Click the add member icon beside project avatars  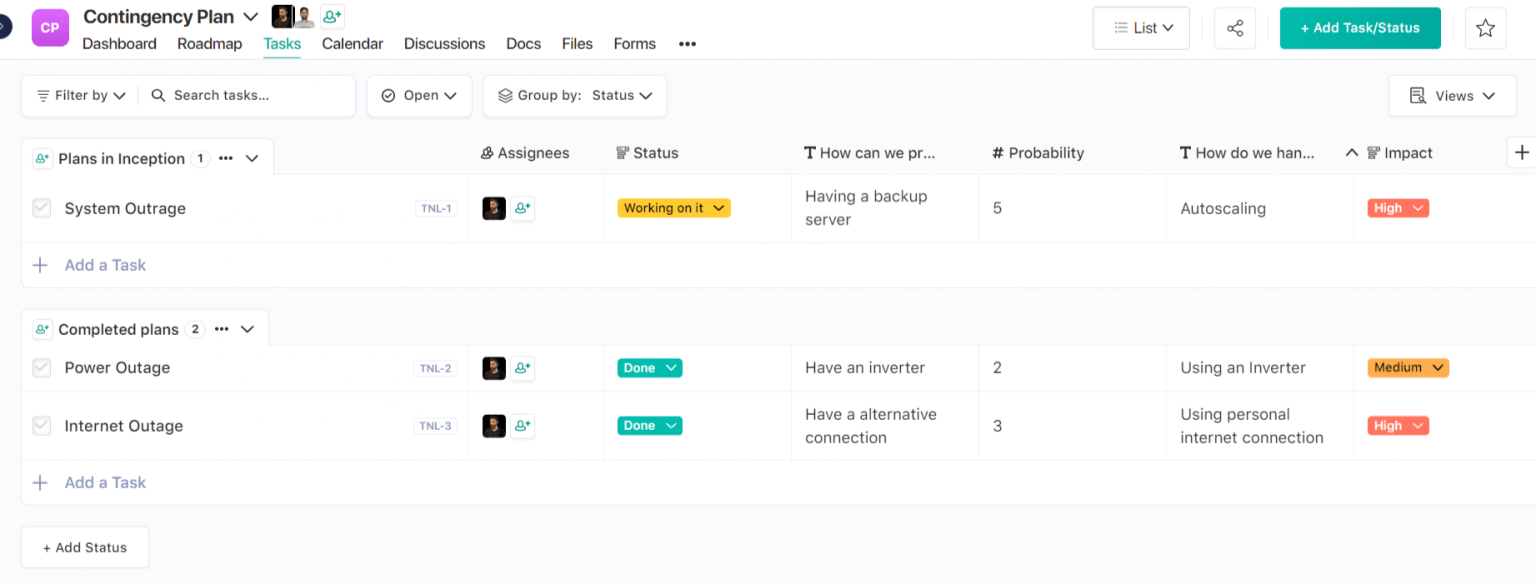coord(333,17)
